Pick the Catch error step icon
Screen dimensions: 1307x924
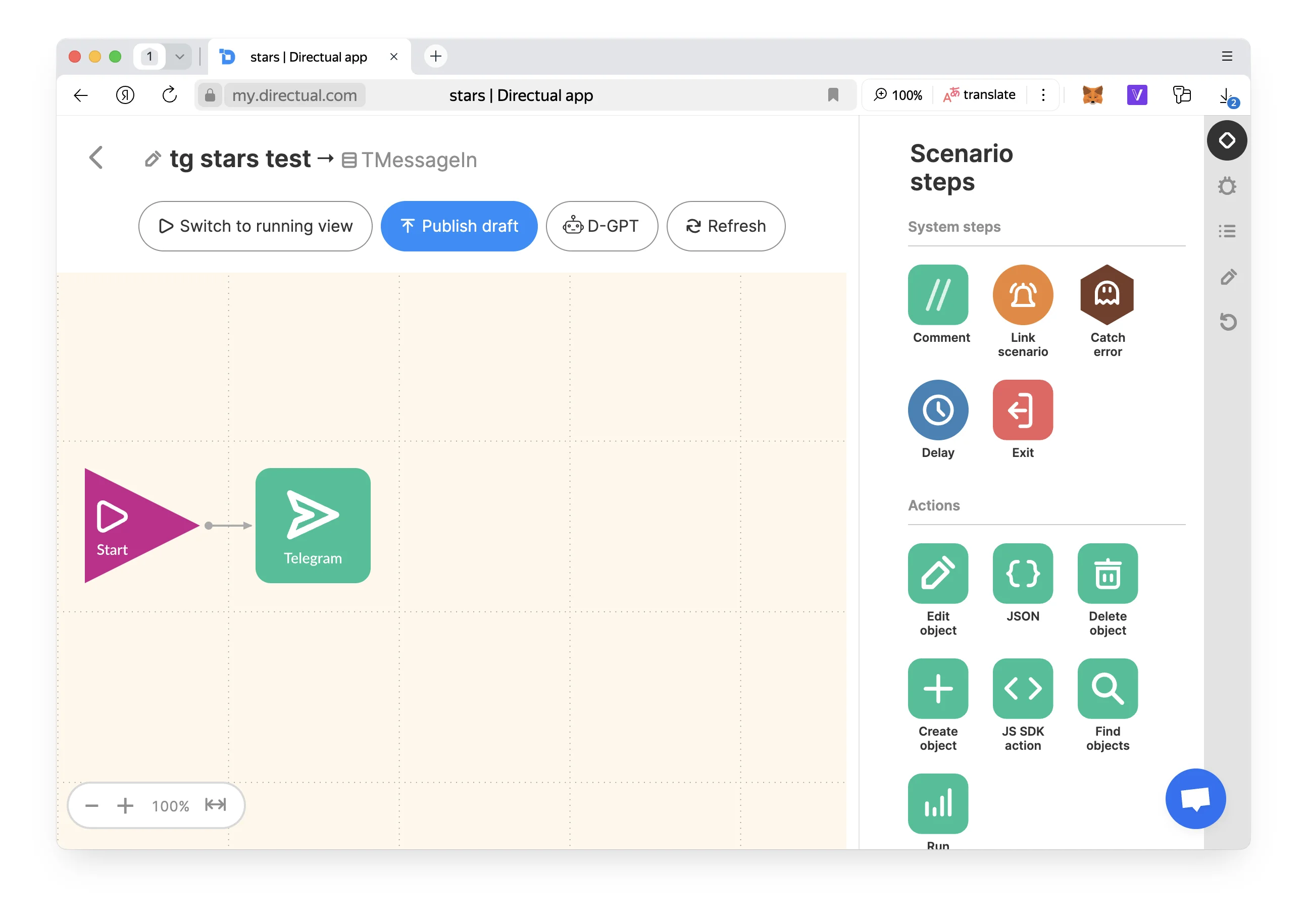(1107, 295)
